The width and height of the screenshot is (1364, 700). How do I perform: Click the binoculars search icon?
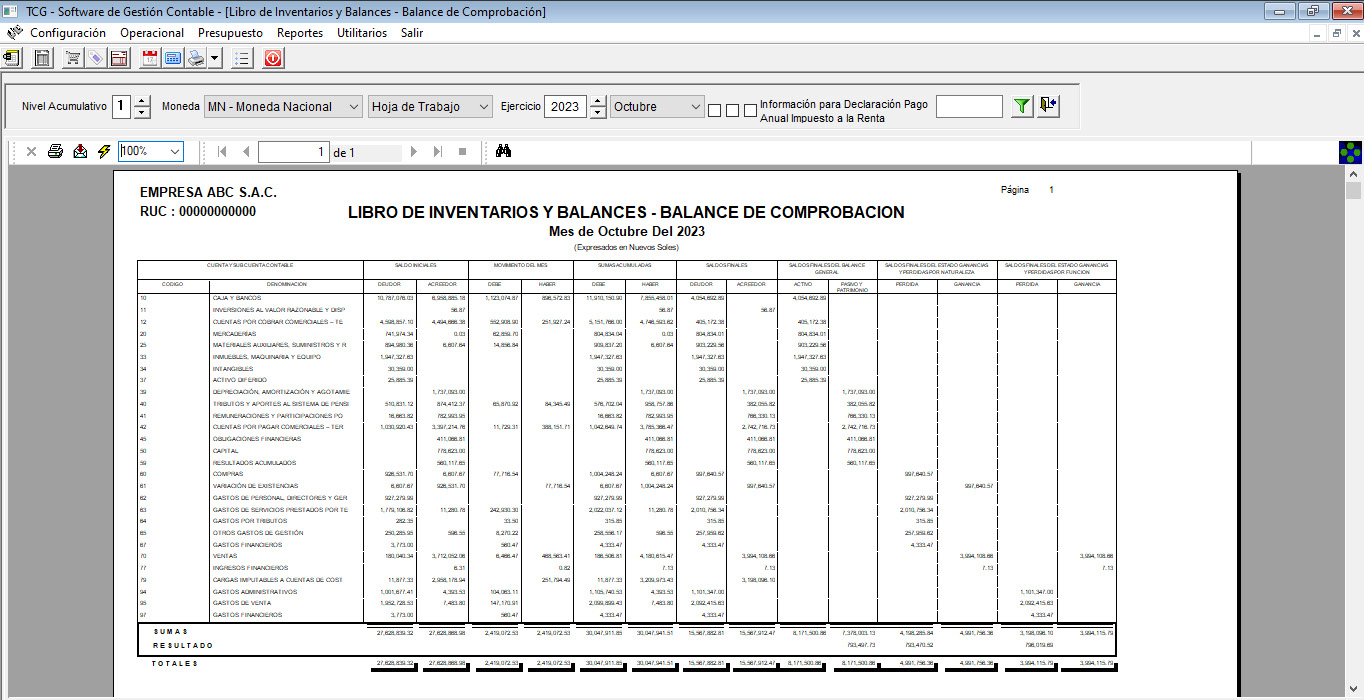pos(504,151)
